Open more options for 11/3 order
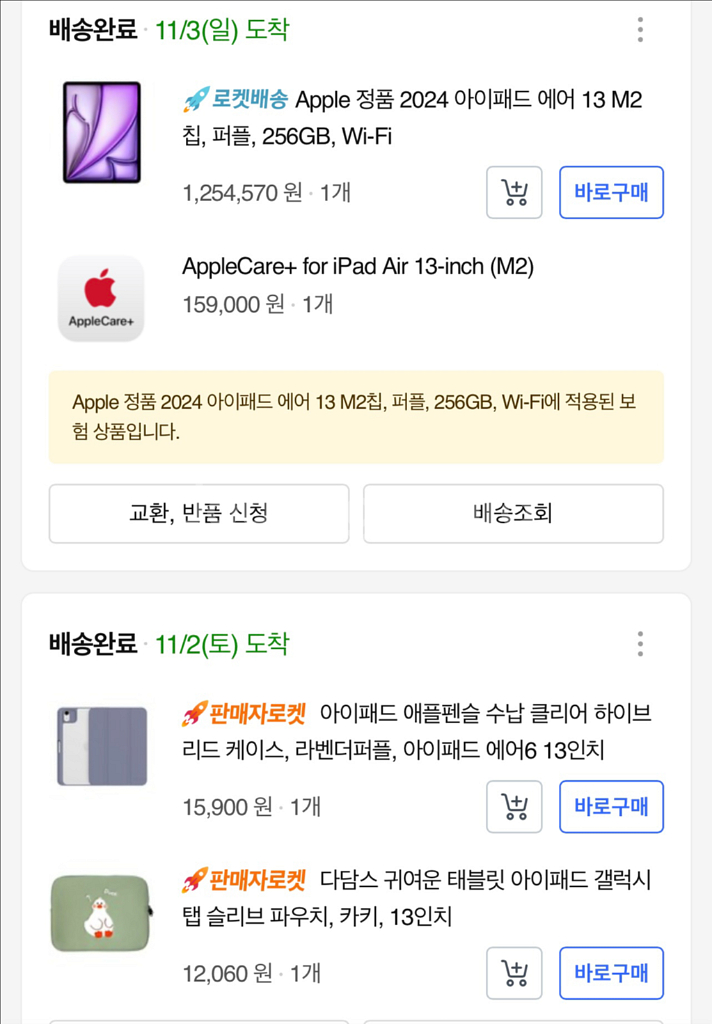The image size is (712, 1024). (640, 30)
